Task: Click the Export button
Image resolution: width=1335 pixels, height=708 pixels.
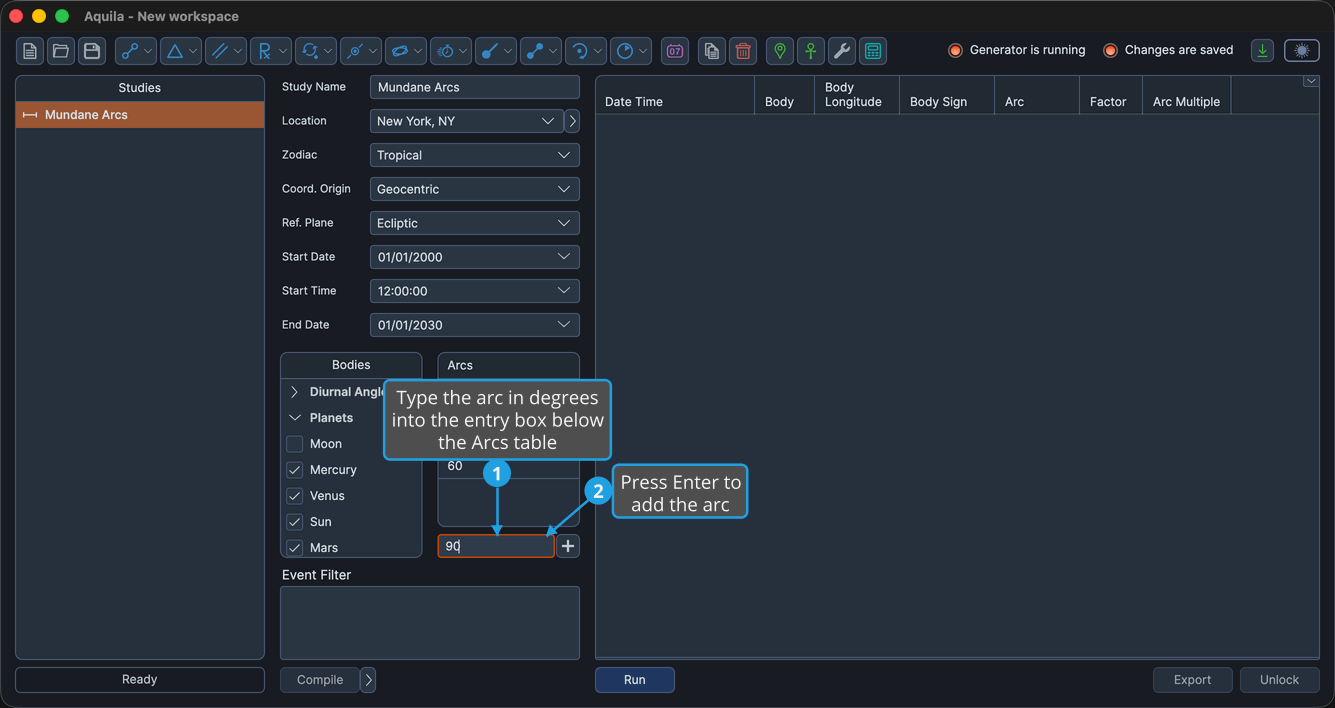Action: click(1193, 680)
